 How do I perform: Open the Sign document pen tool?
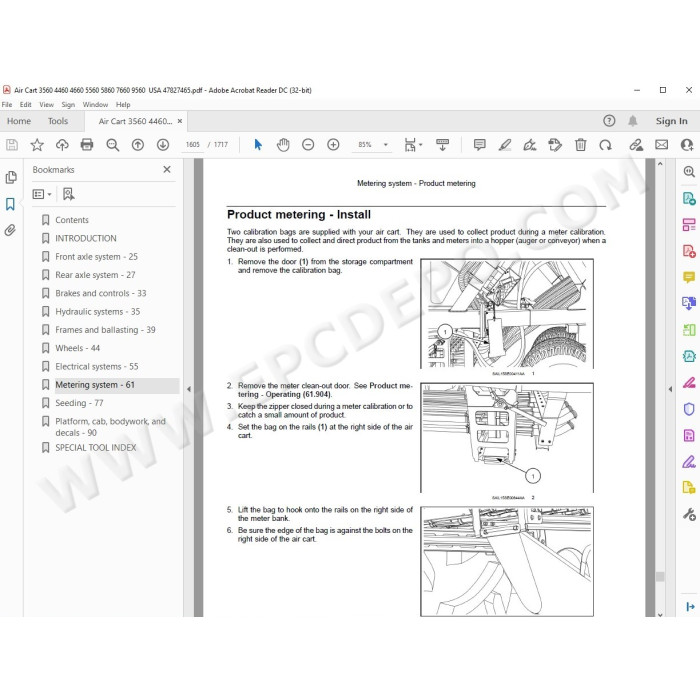tap(530, 145)
